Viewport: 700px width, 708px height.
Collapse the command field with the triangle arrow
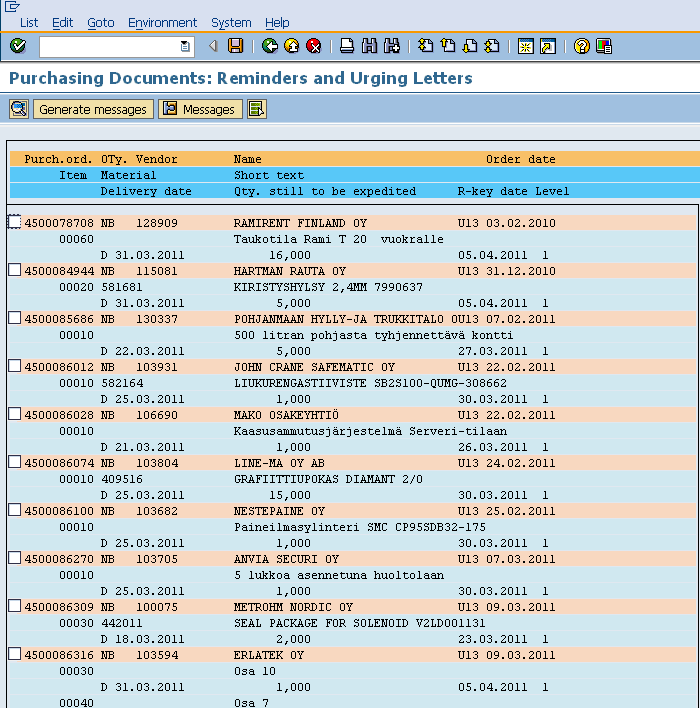(213, 46)
